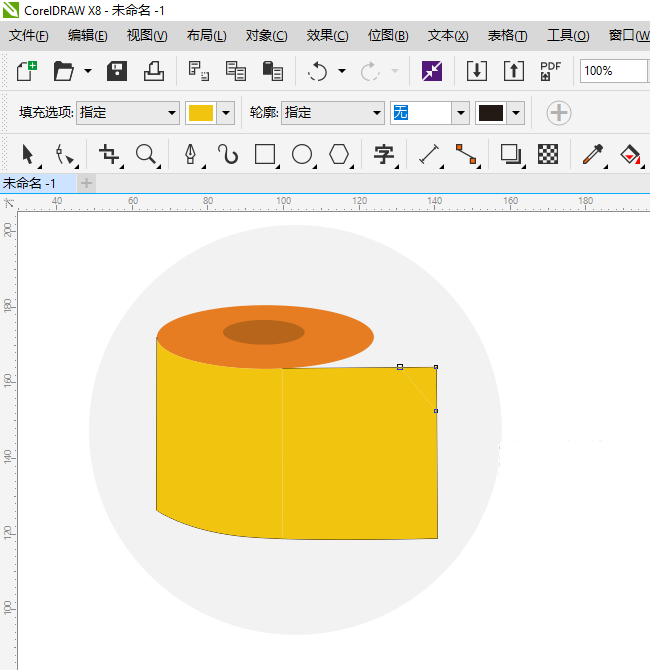Click the Print icon
Image resolution: width=650 pixels, height=670 pixels.
click(153, 71)
